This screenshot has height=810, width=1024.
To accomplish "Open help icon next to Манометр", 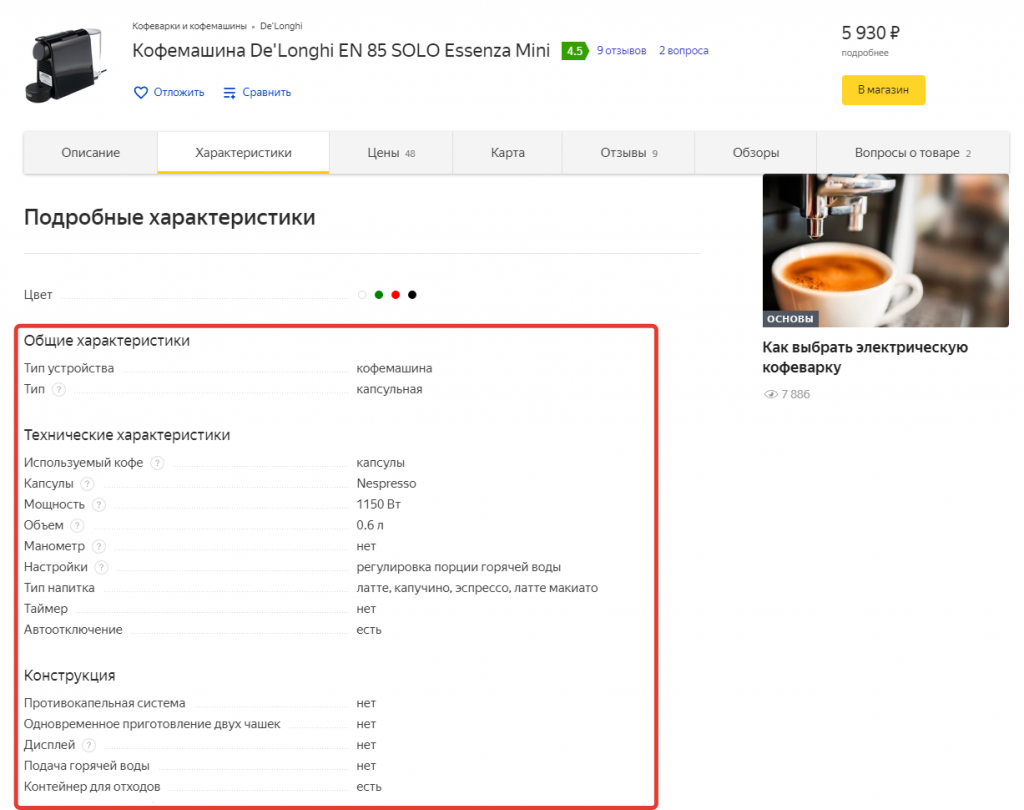I will coord(99,546).
